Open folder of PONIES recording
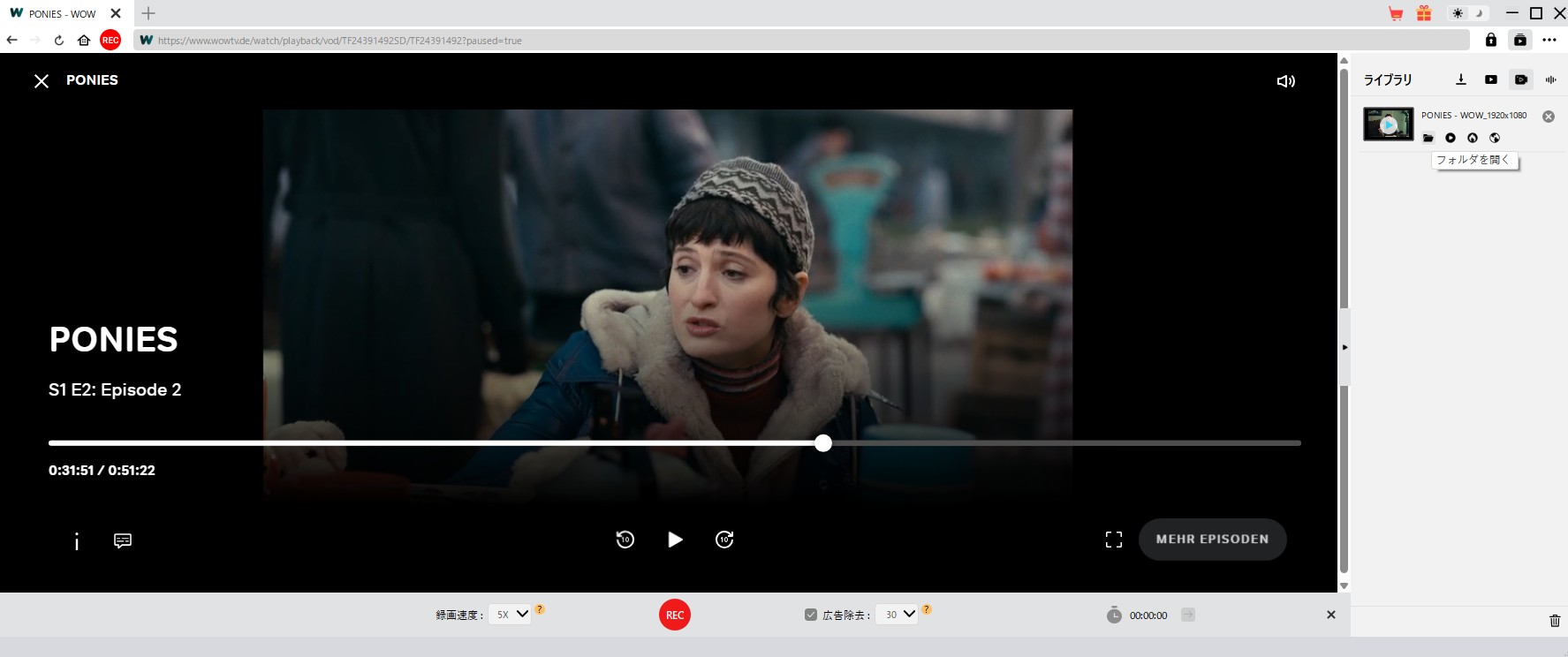The height and width of the screenshot is (657, 1568). click(x=1428, y=138)
